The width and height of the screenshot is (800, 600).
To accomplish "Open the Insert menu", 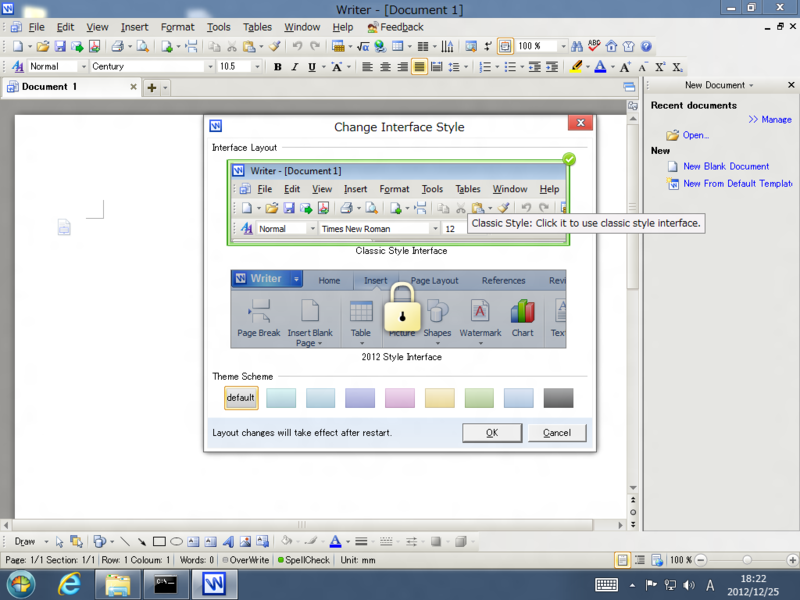I will coord(134,27).
